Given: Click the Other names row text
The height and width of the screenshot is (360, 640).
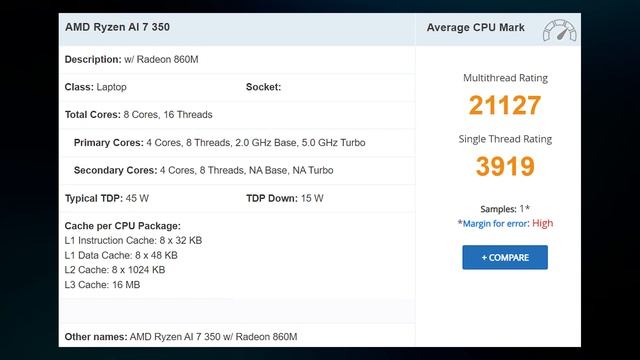Looking at the screenshot, I should click(181, 337).
